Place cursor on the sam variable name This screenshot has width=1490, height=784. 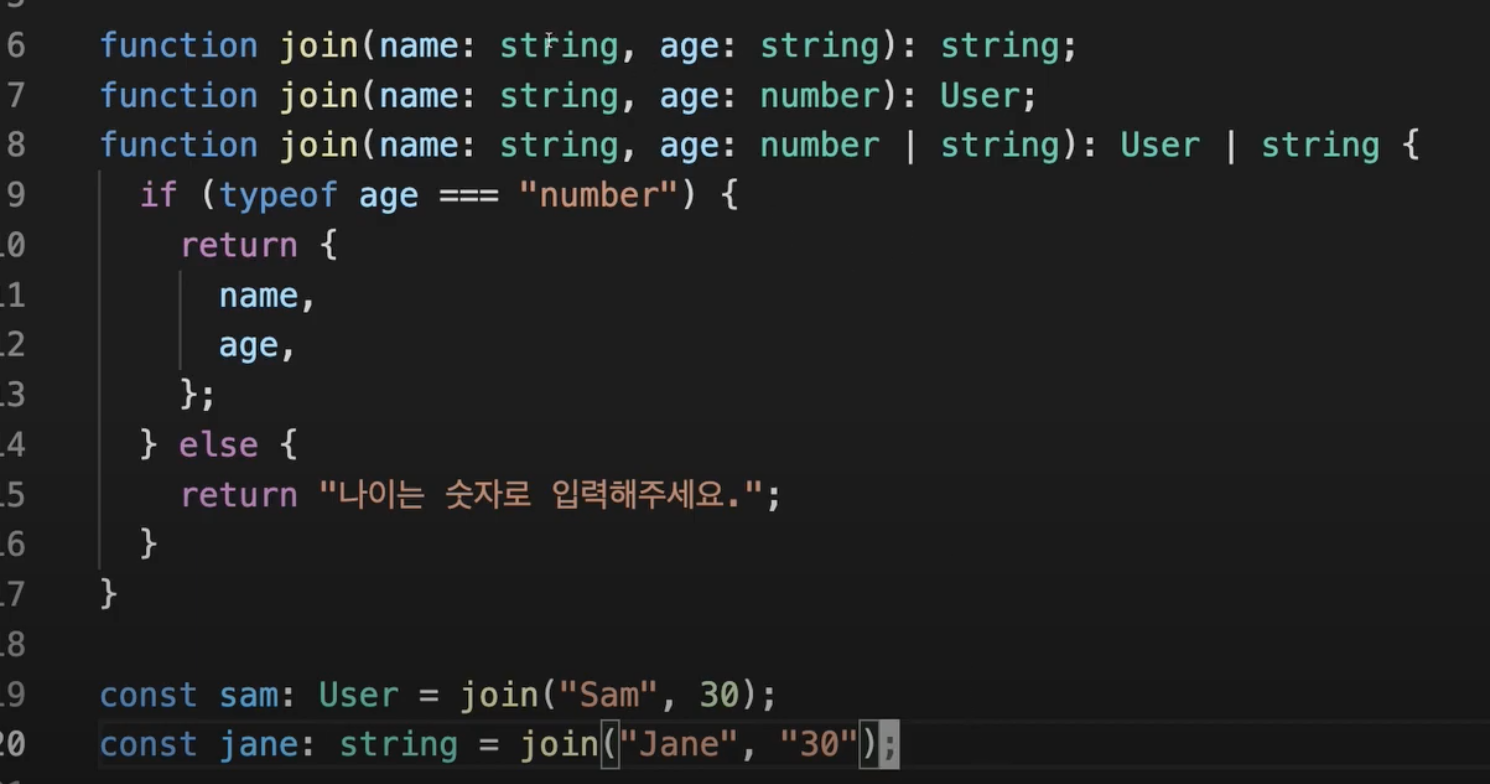[249, 695]
